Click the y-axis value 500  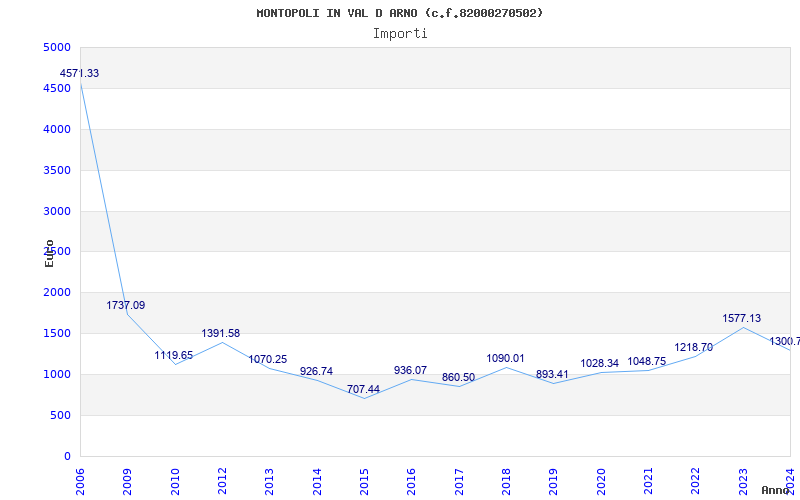60,415
